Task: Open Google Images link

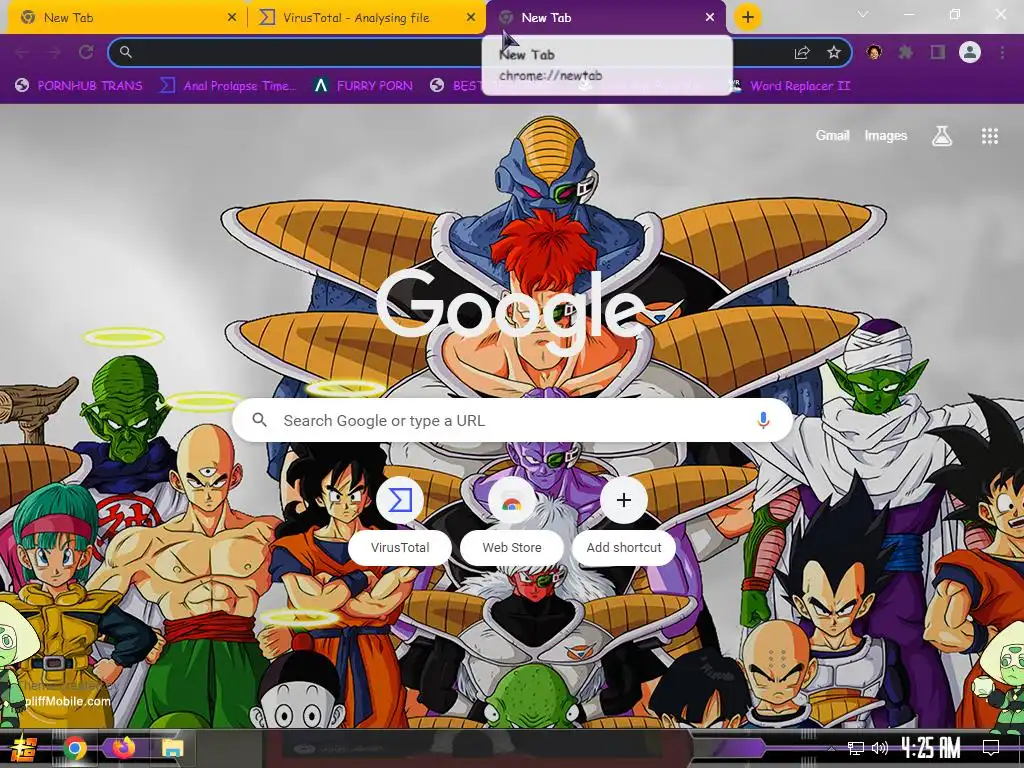Action: (x=886, y=135)
